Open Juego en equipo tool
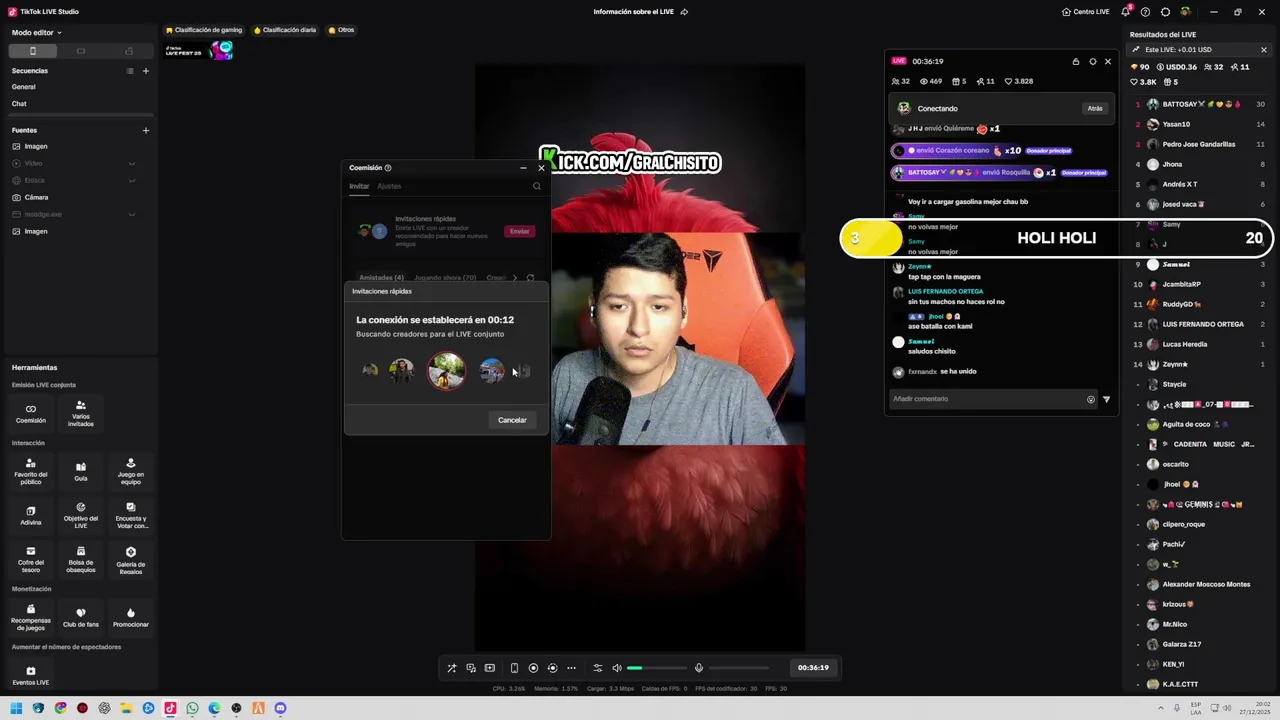Viewport: 1280px width, 720px height. 130,472
